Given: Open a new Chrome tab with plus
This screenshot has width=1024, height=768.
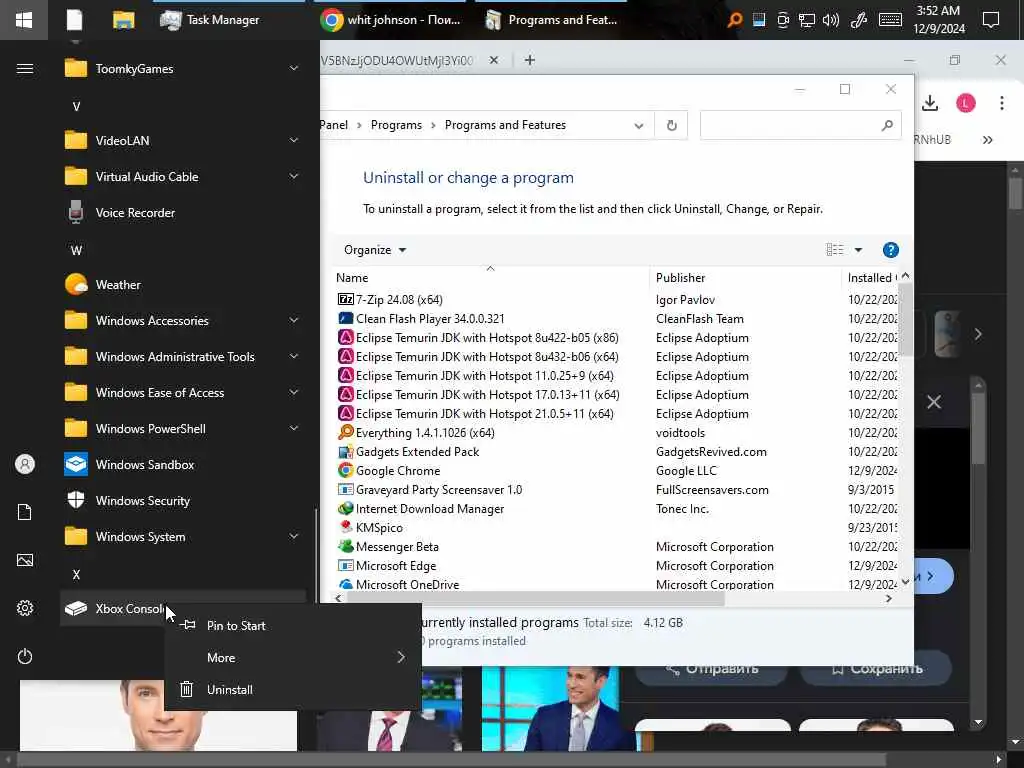Looking at the screenshot, I should 530,60.
